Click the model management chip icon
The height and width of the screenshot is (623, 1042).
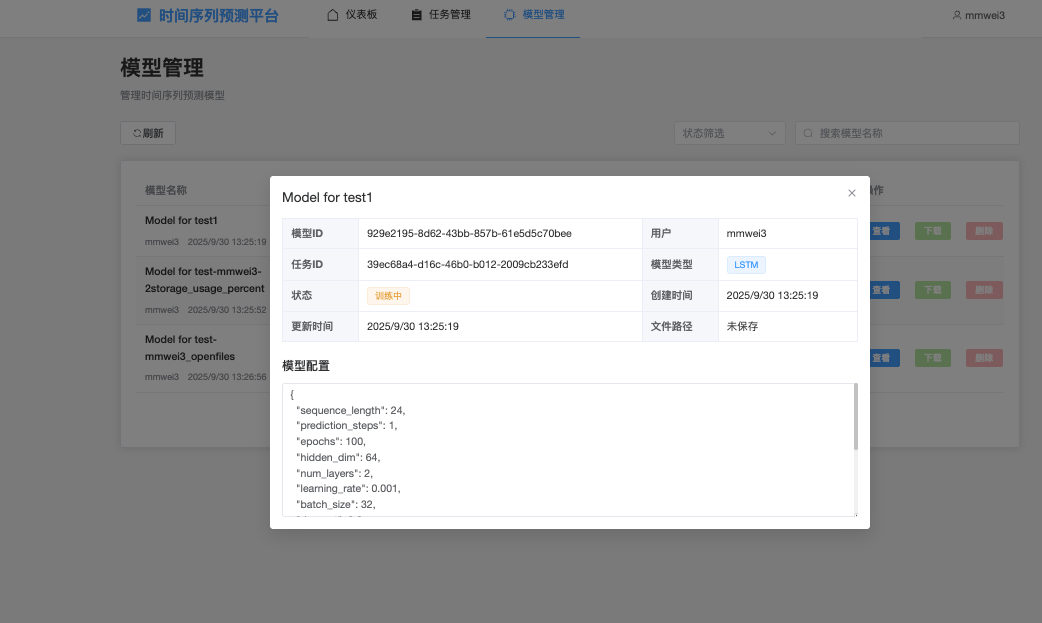pyautogui.click(x=509, y=15)
